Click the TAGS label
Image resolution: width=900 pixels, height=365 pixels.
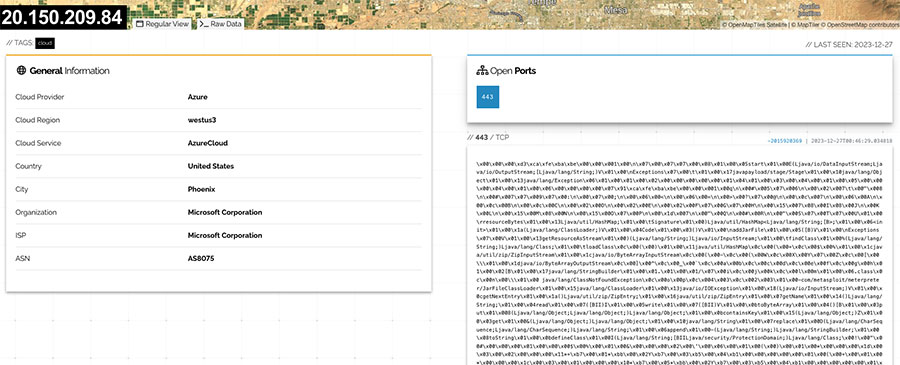coord(20,43)
